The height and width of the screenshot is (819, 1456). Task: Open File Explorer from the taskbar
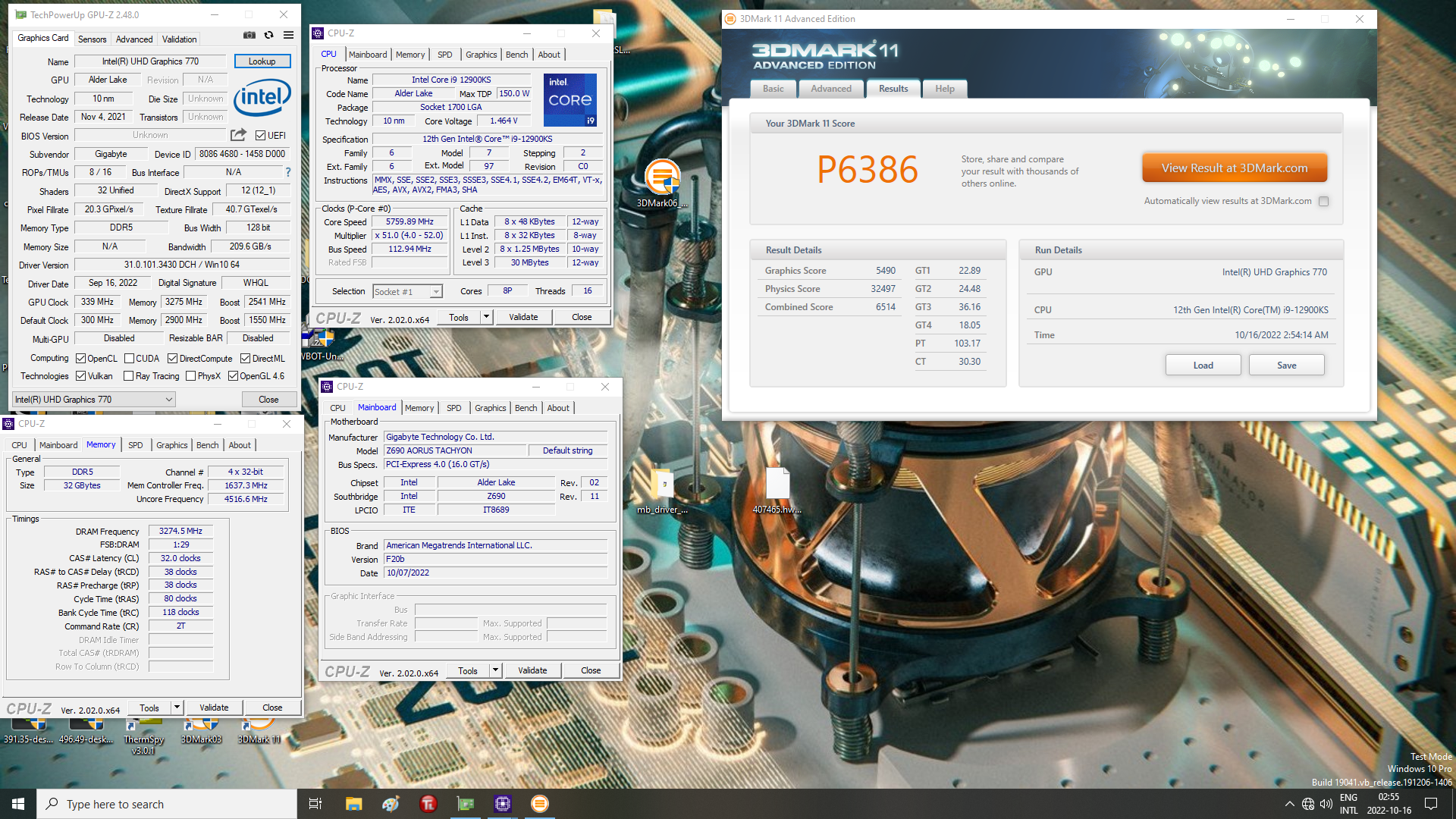pyautogui.click(x=353, y=804)
